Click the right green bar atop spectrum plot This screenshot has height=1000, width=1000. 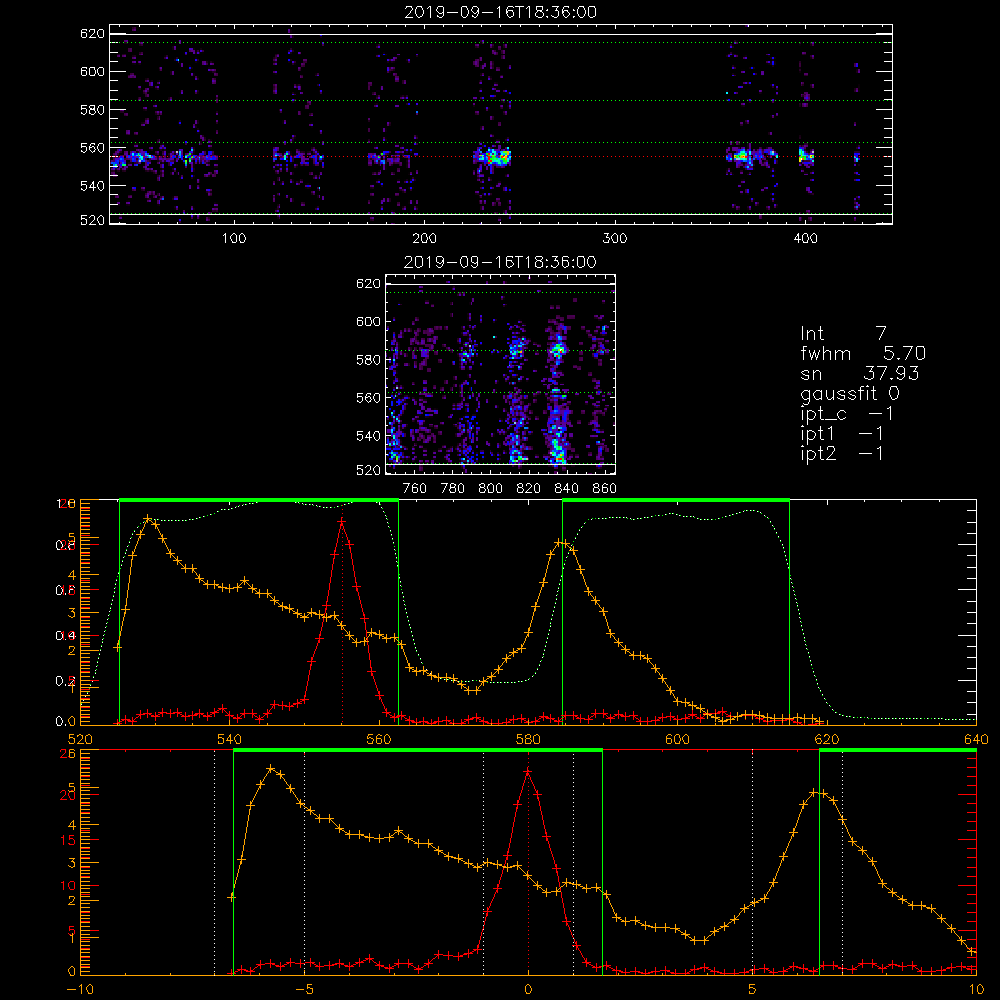tap(676, 500)
